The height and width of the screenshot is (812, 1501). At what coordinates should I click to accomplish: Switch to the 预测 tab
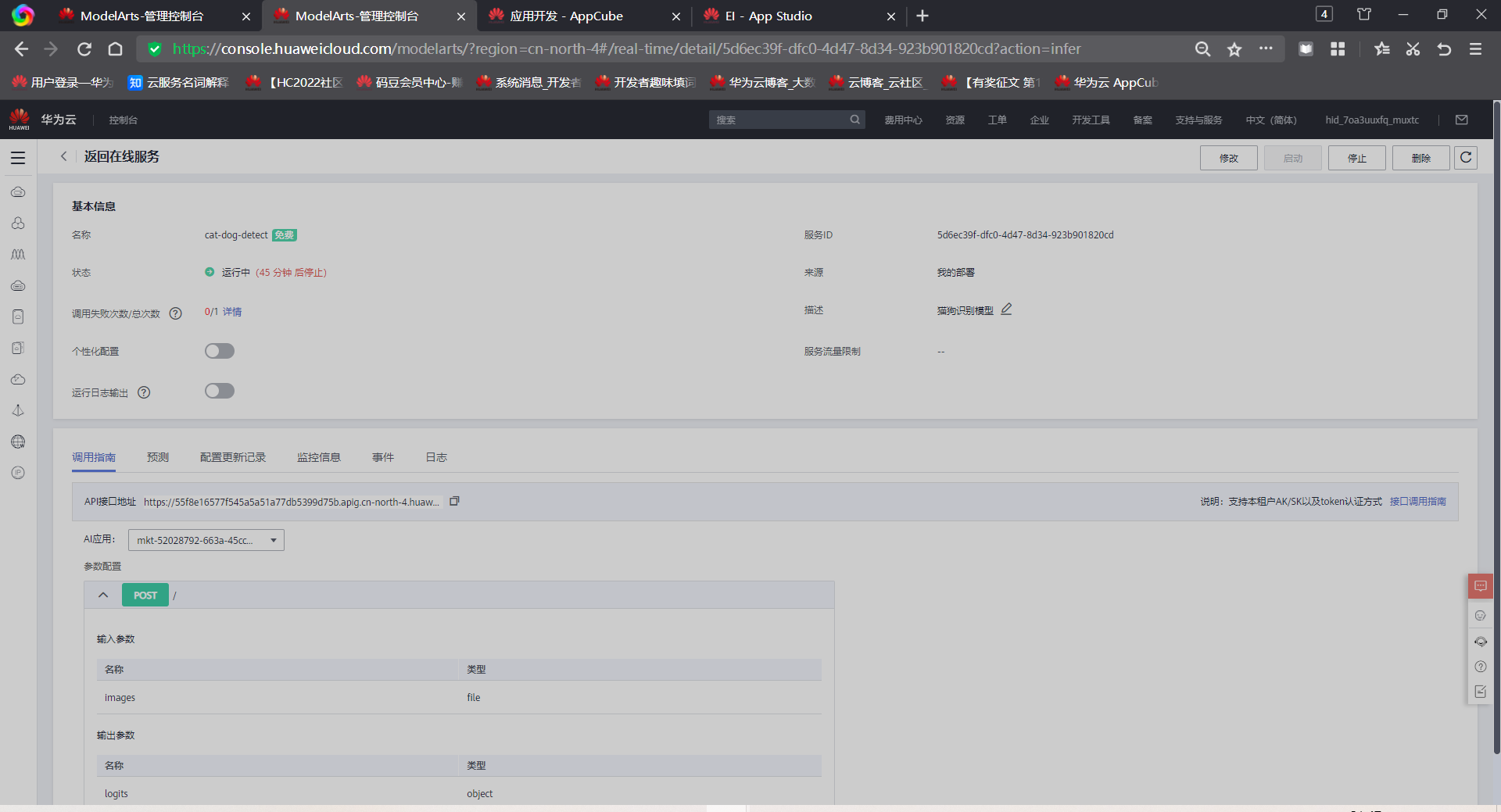tap(158, 457)
